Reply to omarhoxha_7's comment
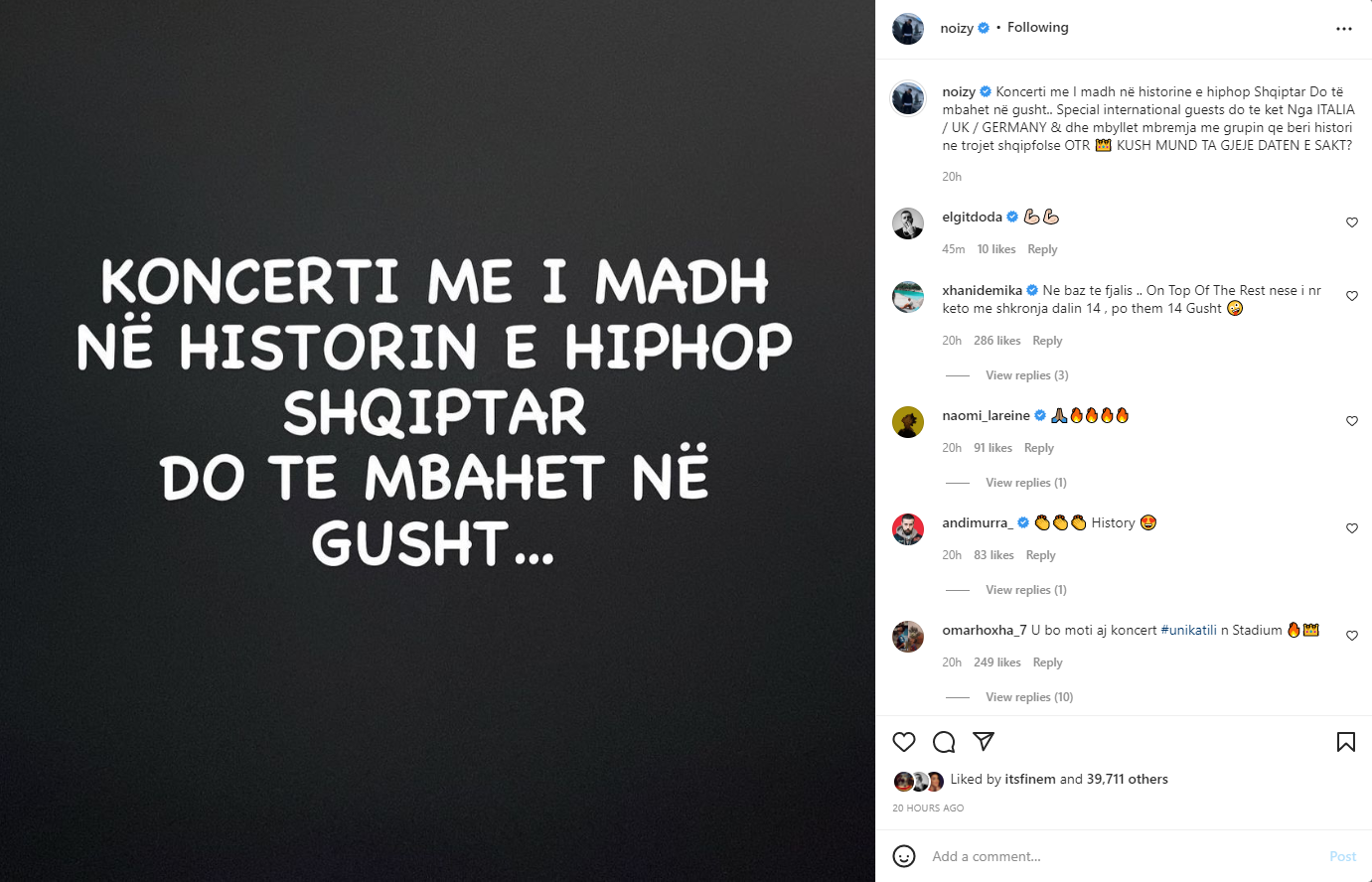 click(x=1048, y=662)
